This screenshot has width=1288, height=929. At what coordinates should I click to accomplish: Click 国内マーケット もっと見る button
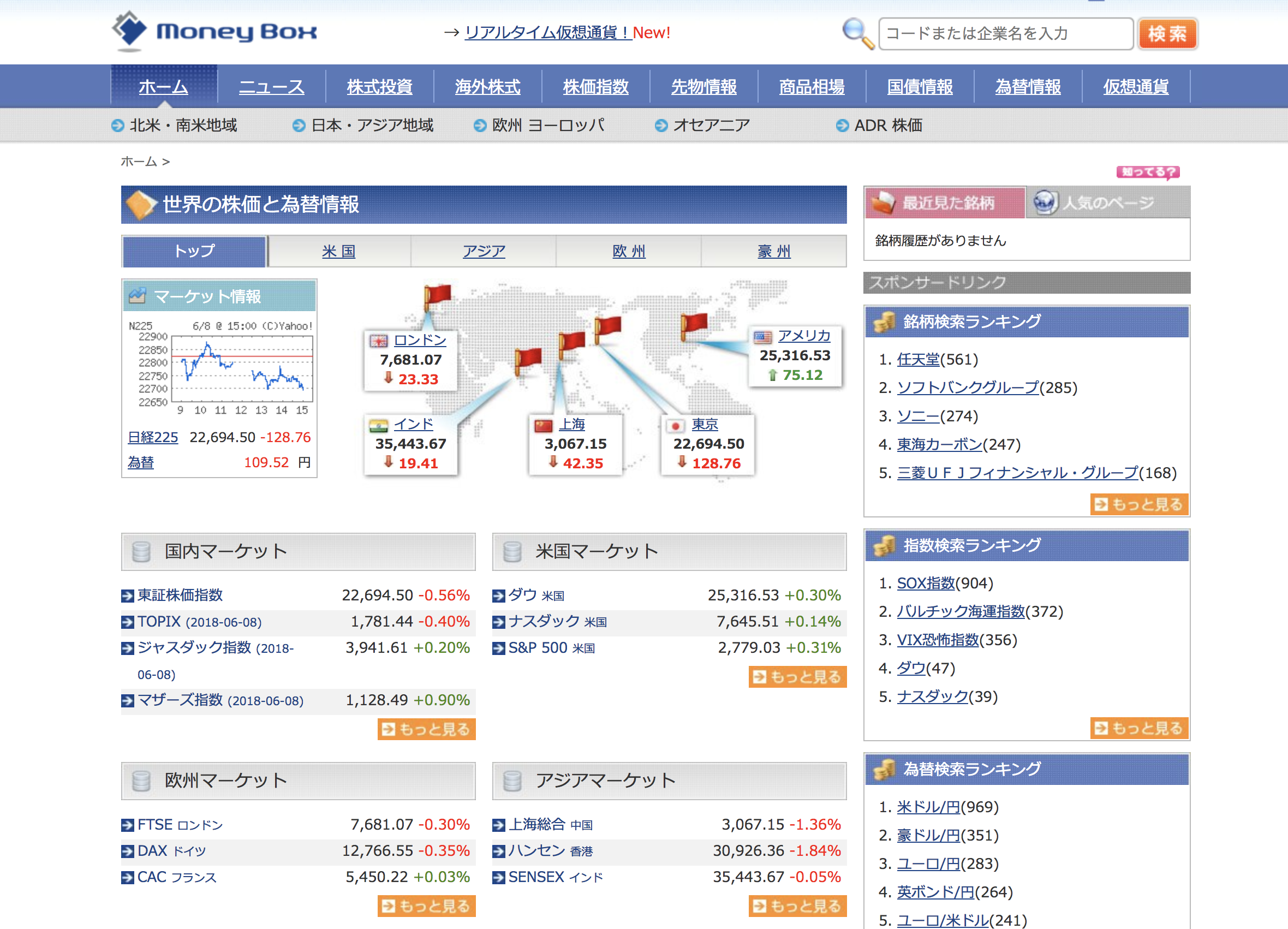428,728
